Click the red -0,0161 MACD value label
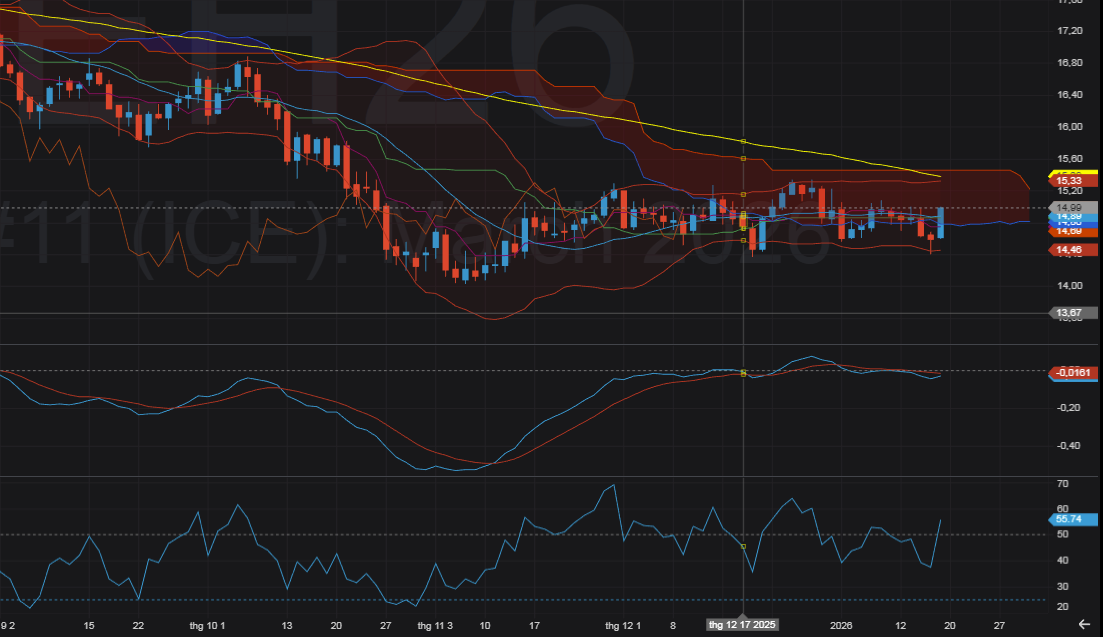The image size is (1103, 637). tap(1073, 373)
